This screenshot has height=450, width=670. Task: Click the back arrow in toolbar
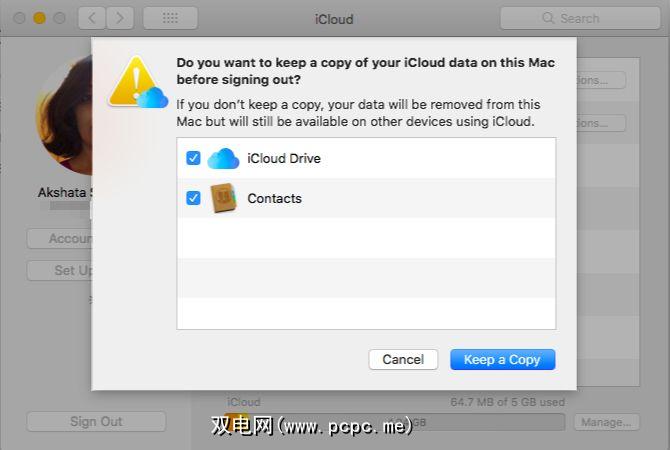92,18
